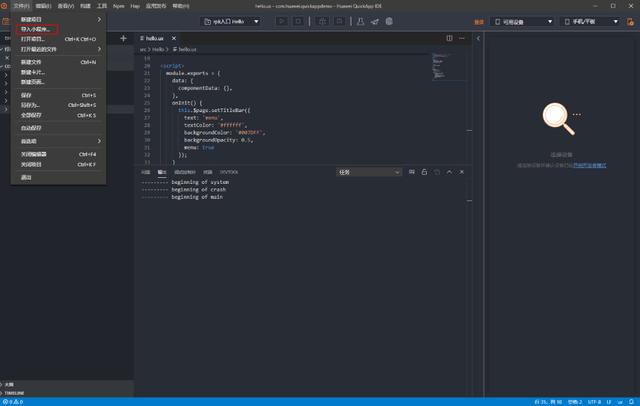The image size is (640, 406).
Task: Open the 手机/平板 device type dropdown
Action: click(x=590, y=21)
